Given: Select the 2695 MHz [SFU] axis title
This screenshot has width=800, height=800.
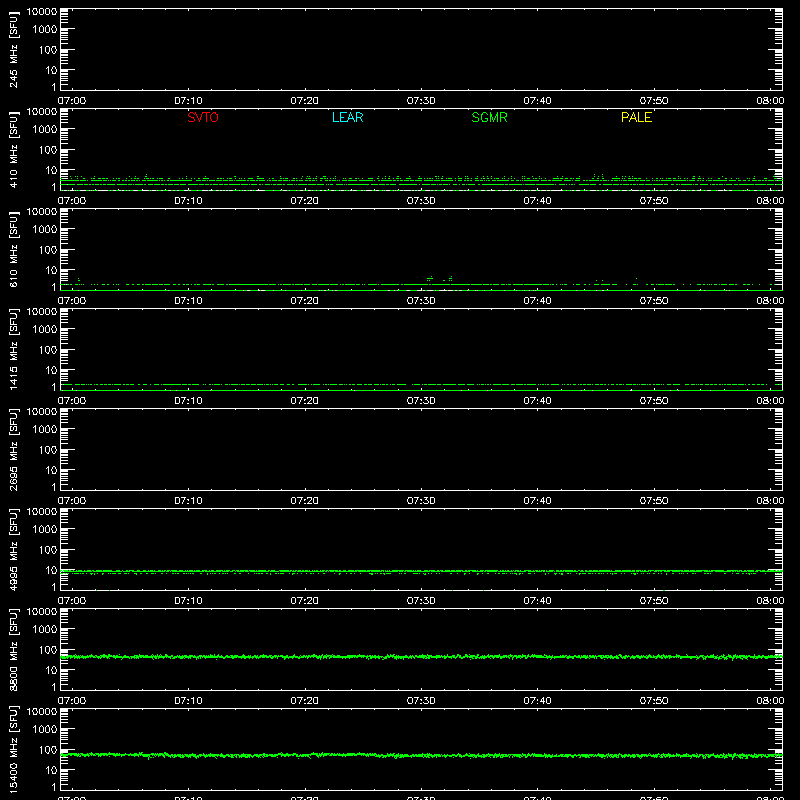Looking at the screenshot, I should coord(13,449).
